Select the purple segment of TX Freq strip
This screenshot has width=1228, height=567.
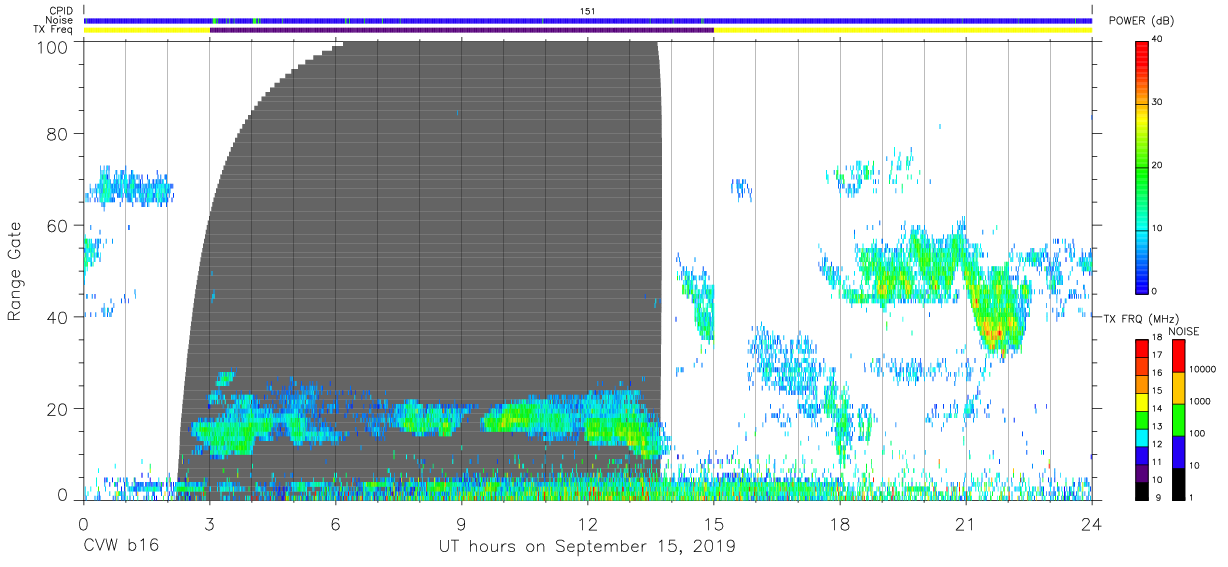tap(462, 30)
